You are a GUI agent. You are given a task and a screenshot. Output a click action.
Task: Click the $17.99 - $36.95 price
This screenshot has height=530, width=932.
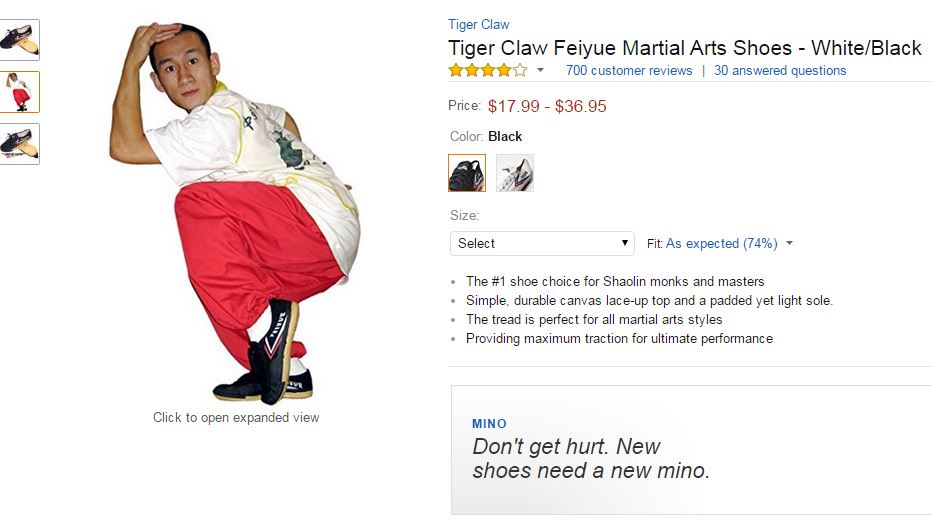(547, 106)
